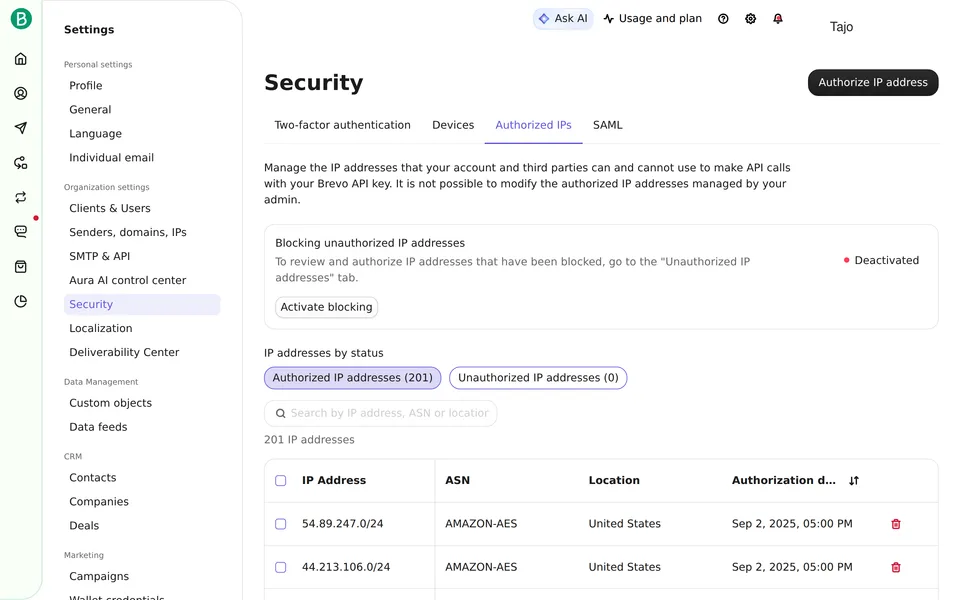Open Companies settings
This screenshot has height=600, width=960.
(99, 501)
